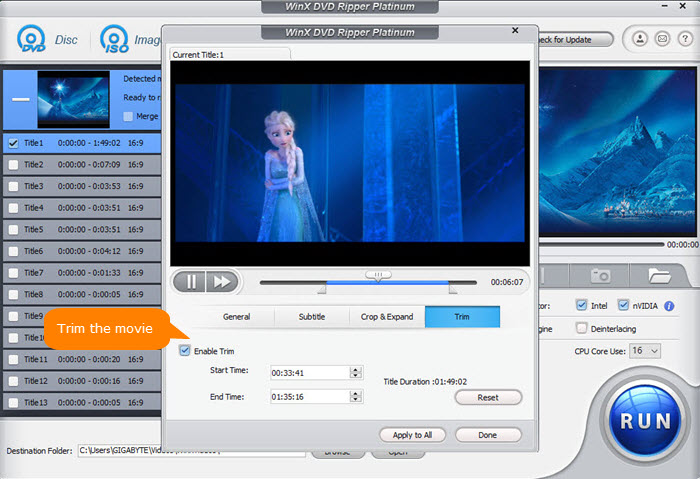This screenshot has height=479, width=700.
Task: Open the email envelope icon
Action: click(662, 39)
